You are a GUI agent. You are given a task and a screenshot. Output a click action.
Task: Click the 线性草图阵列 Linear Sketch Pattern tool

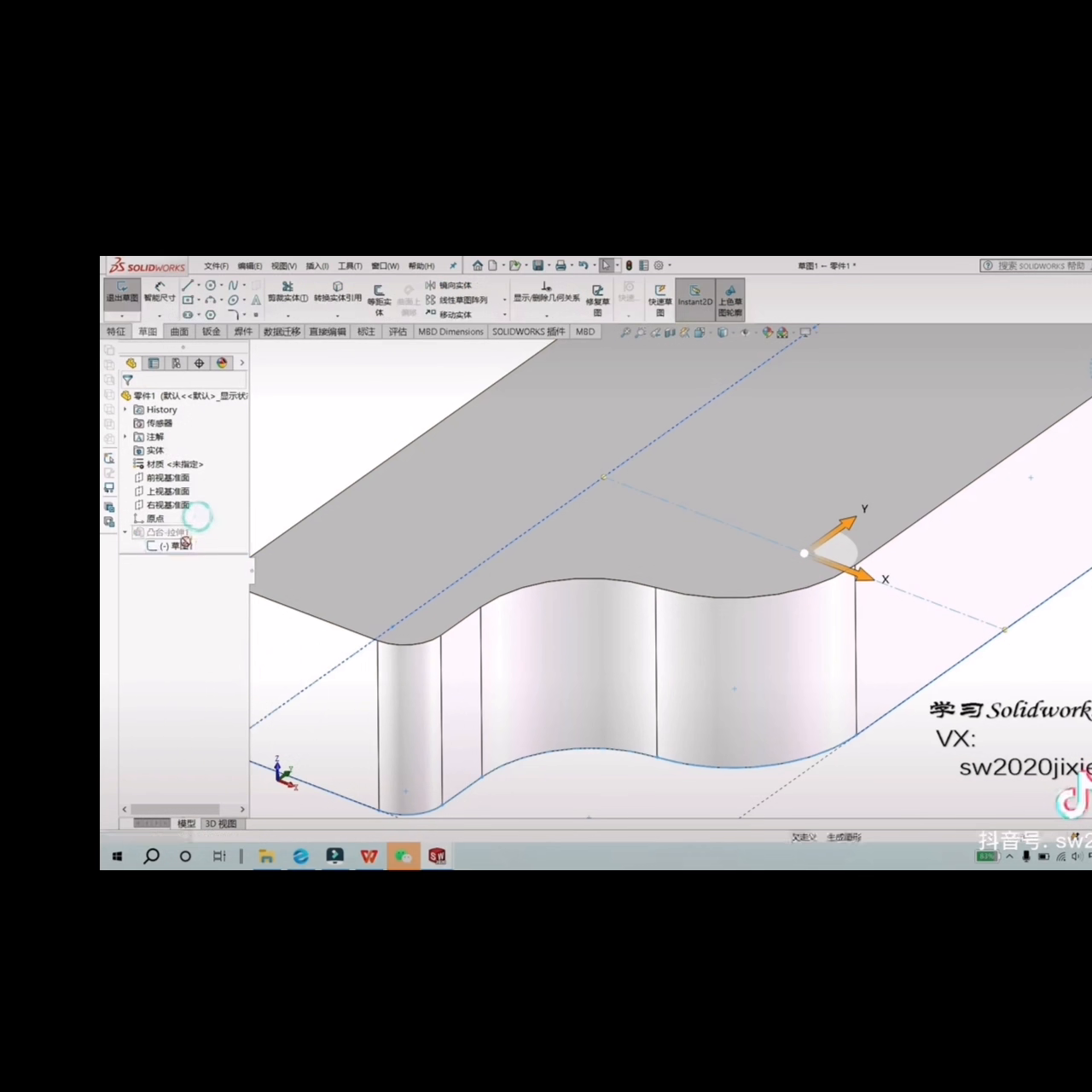[456, 300]
